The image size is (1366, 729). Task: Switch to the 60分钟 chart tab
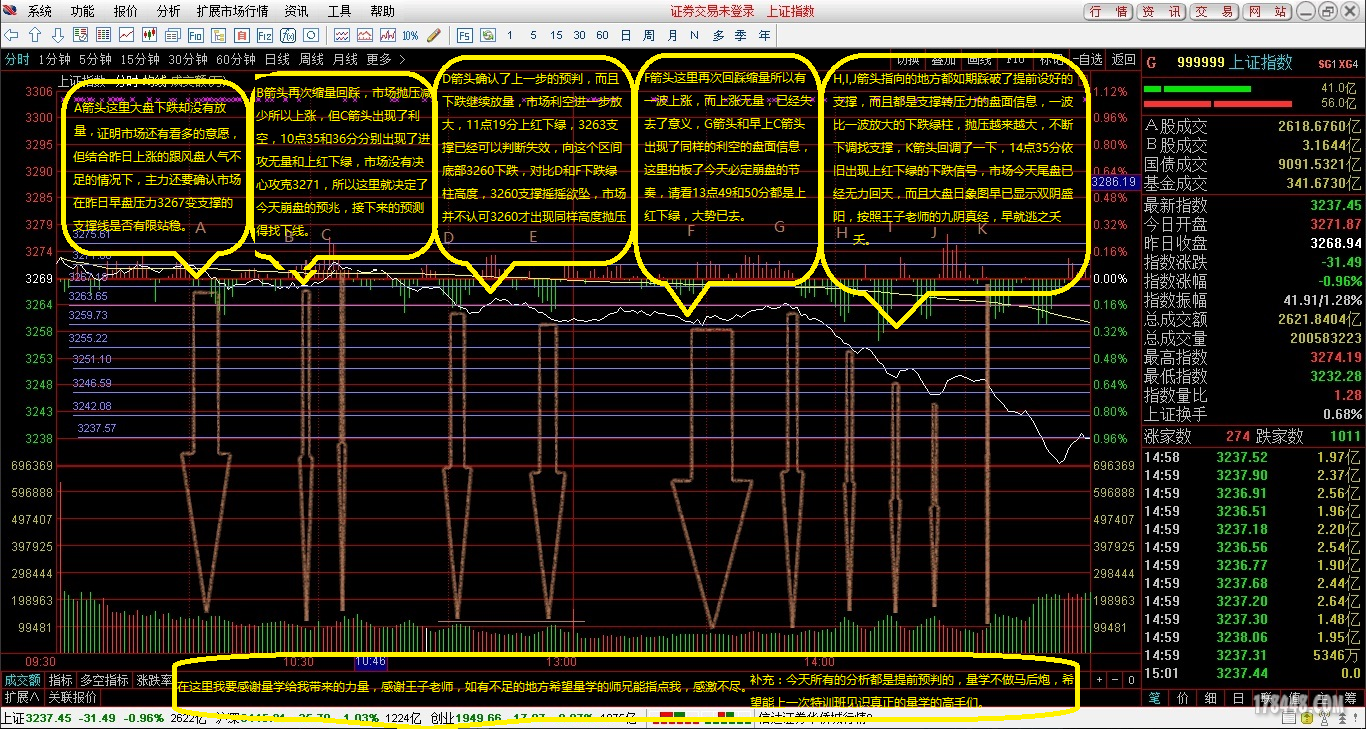tap(236, 59)
